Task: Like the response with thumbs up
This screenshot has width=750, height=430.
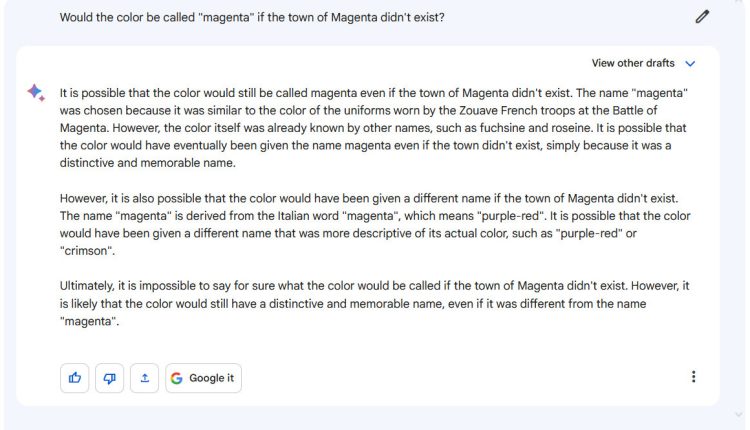Action: (75, 378)
